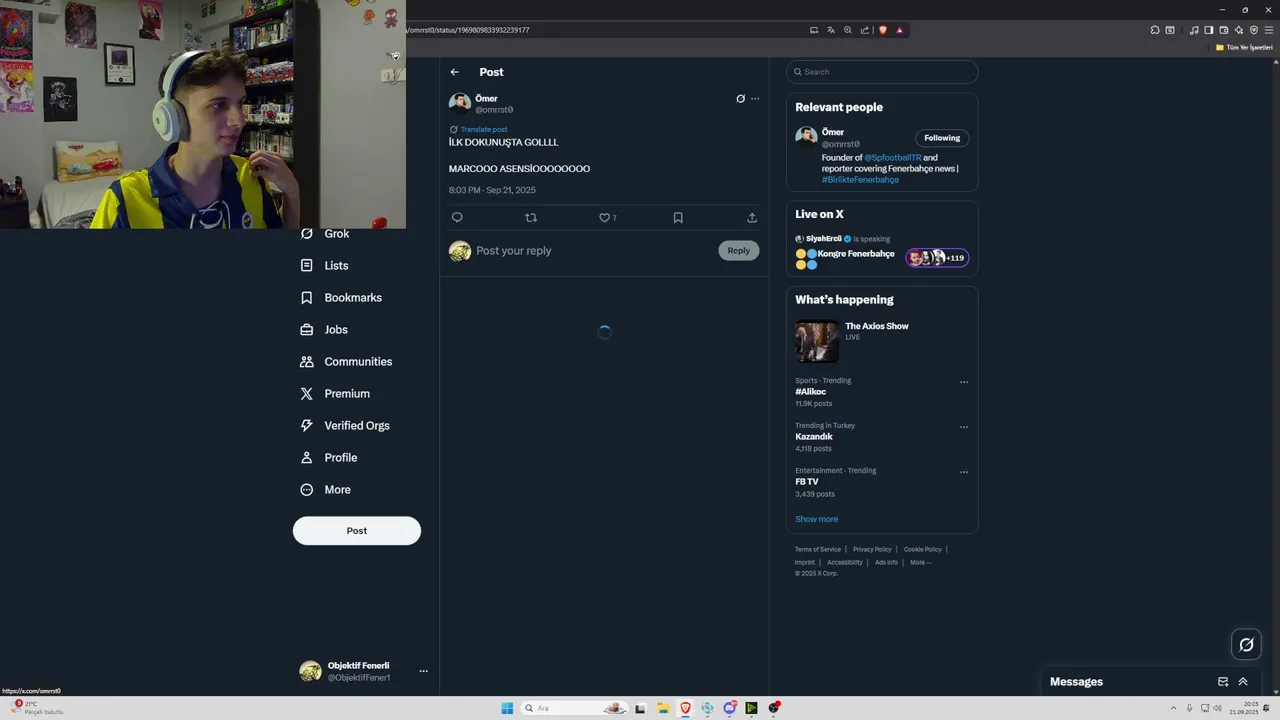The width and height of the screenshot is (1280, 720).
Task: Open the Kazandık trending topic
Action: pos(814,437)
